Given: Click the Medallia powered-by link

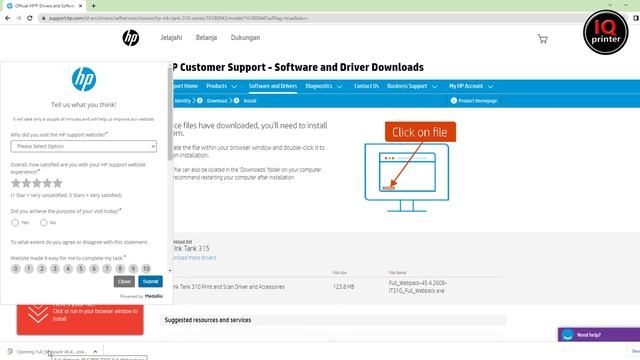Looking at the screenshot, I should click(154, 296).
